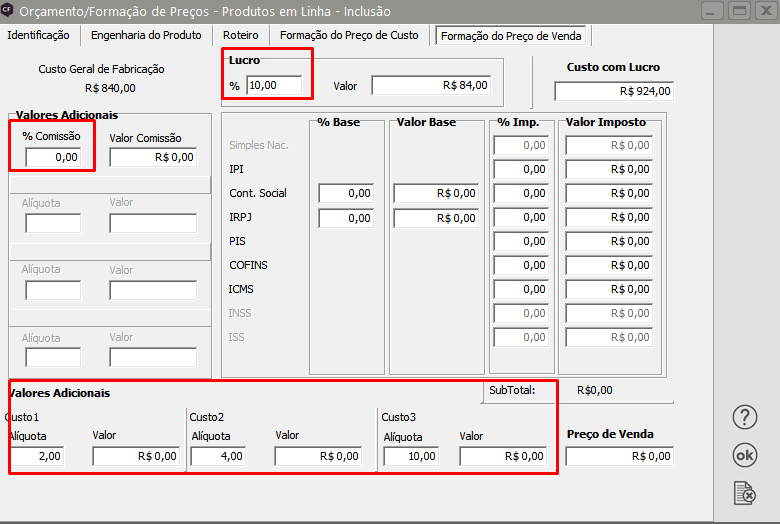Select the Preço de Venda field
This screenshot has width=780, height=524.
[x=619, y=456]
